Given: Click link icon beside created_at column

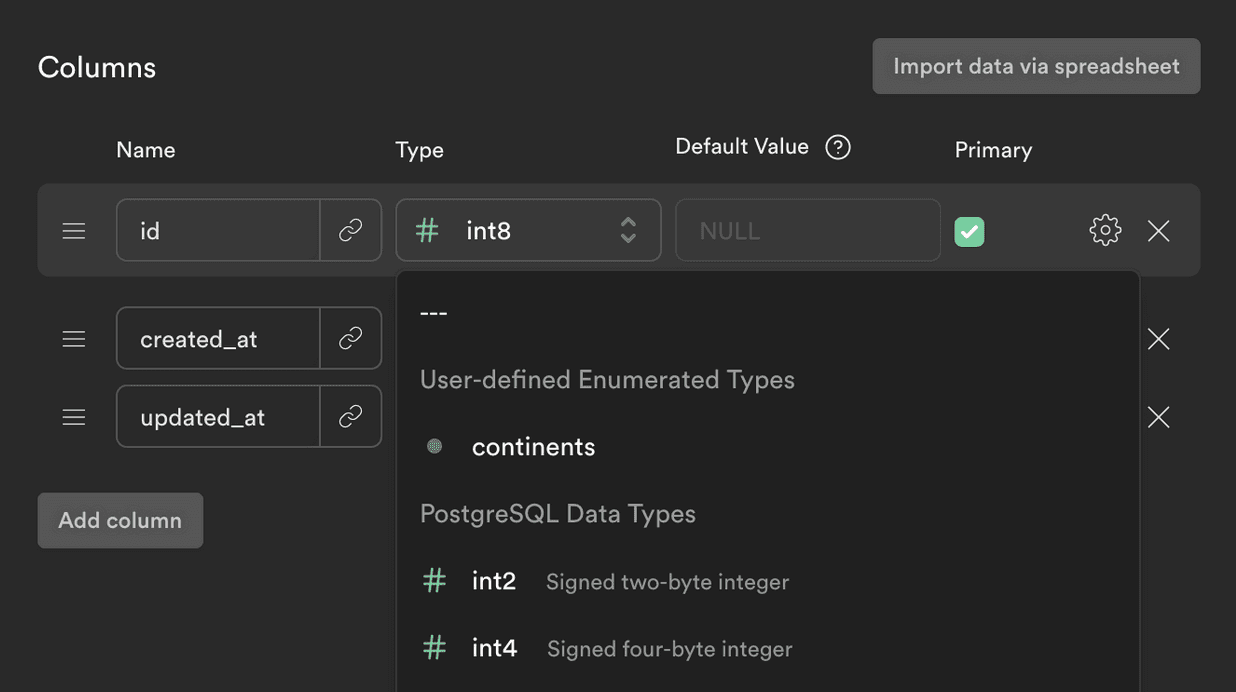Looking at the screenshot, I should point(350,339).
